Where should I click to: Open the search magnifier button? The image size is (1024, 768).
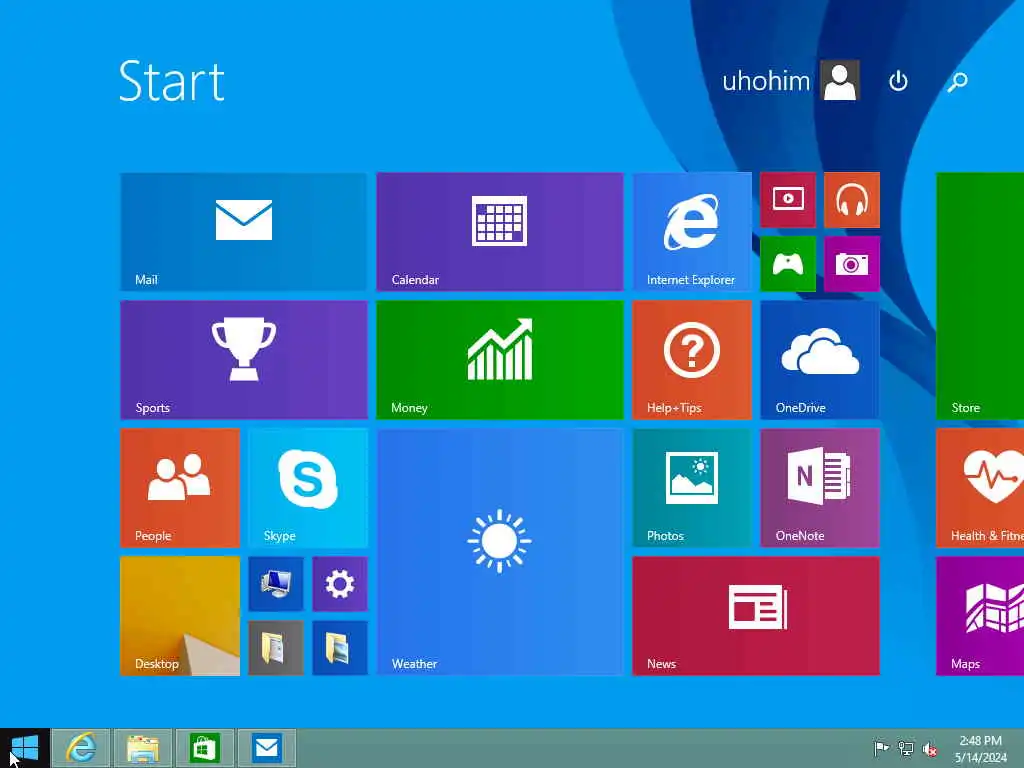957,81
